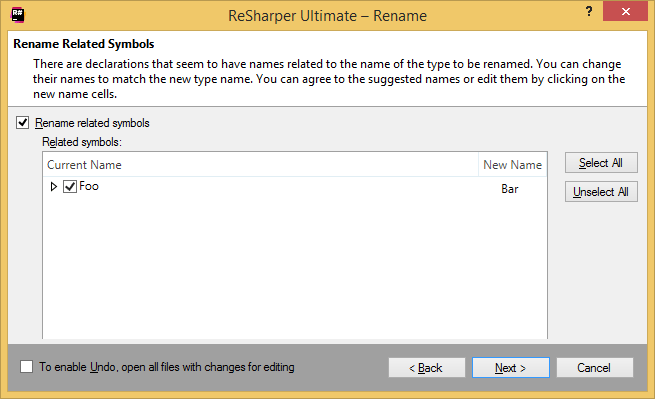Click the Unselect All button
This screenshot has height=399, width=655.
601,192
